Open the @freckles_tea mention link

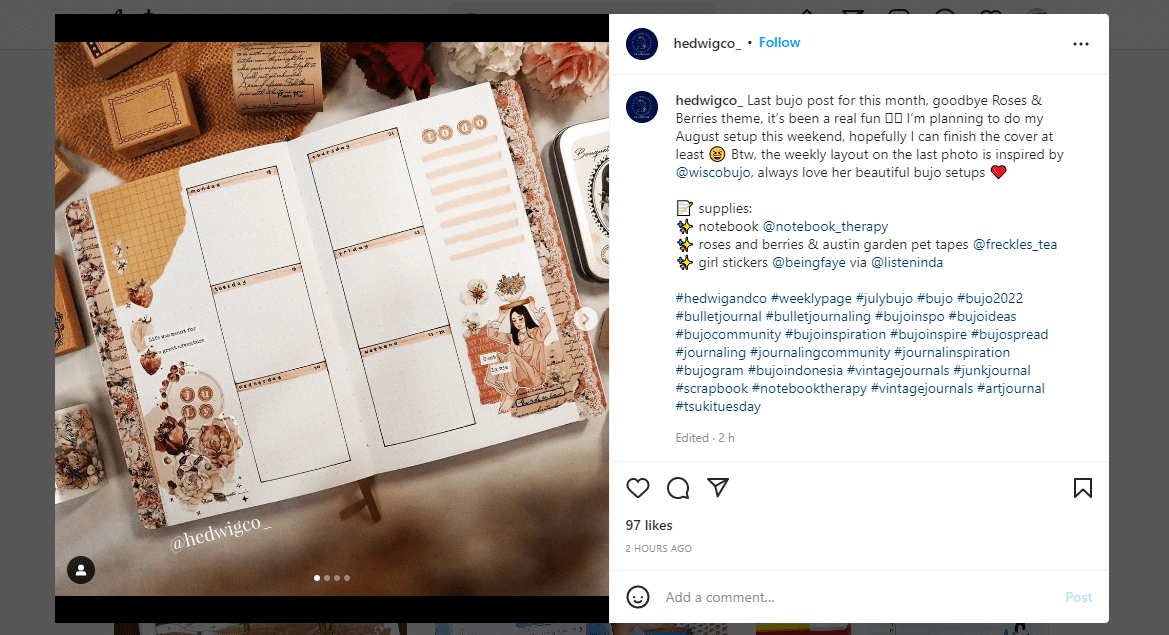[1015, 244]
